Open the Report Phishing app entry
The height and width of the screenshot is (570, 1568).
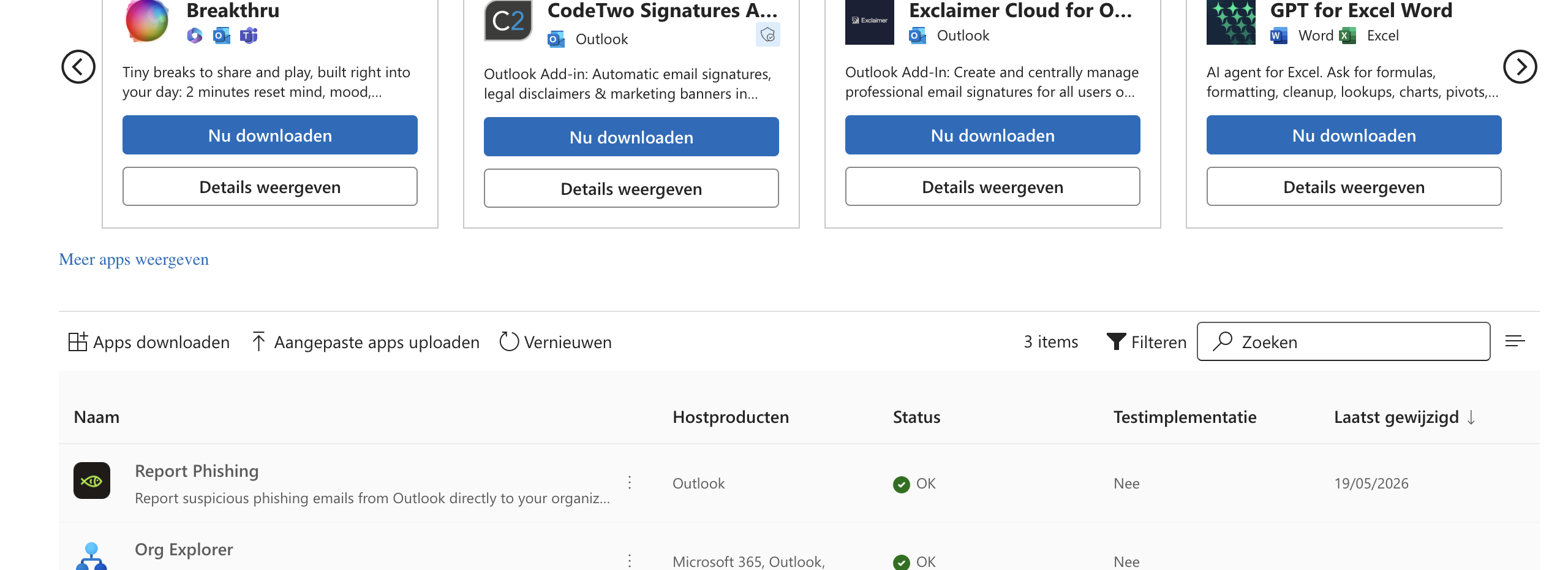click(x=197, y=471)
